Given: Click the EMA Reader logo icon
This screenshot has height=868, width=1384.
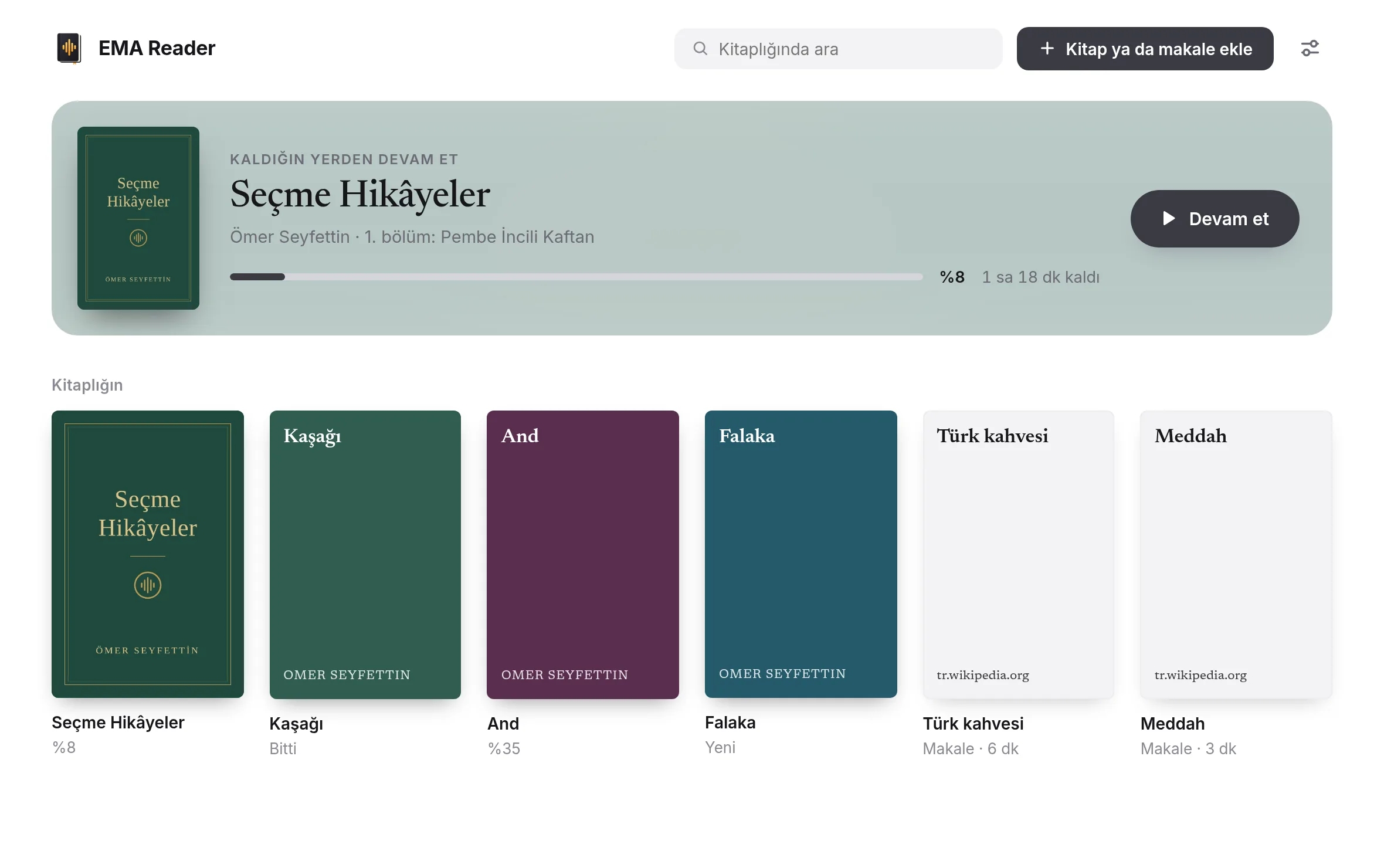Looking at the screenshot, I should pos(69,48).
